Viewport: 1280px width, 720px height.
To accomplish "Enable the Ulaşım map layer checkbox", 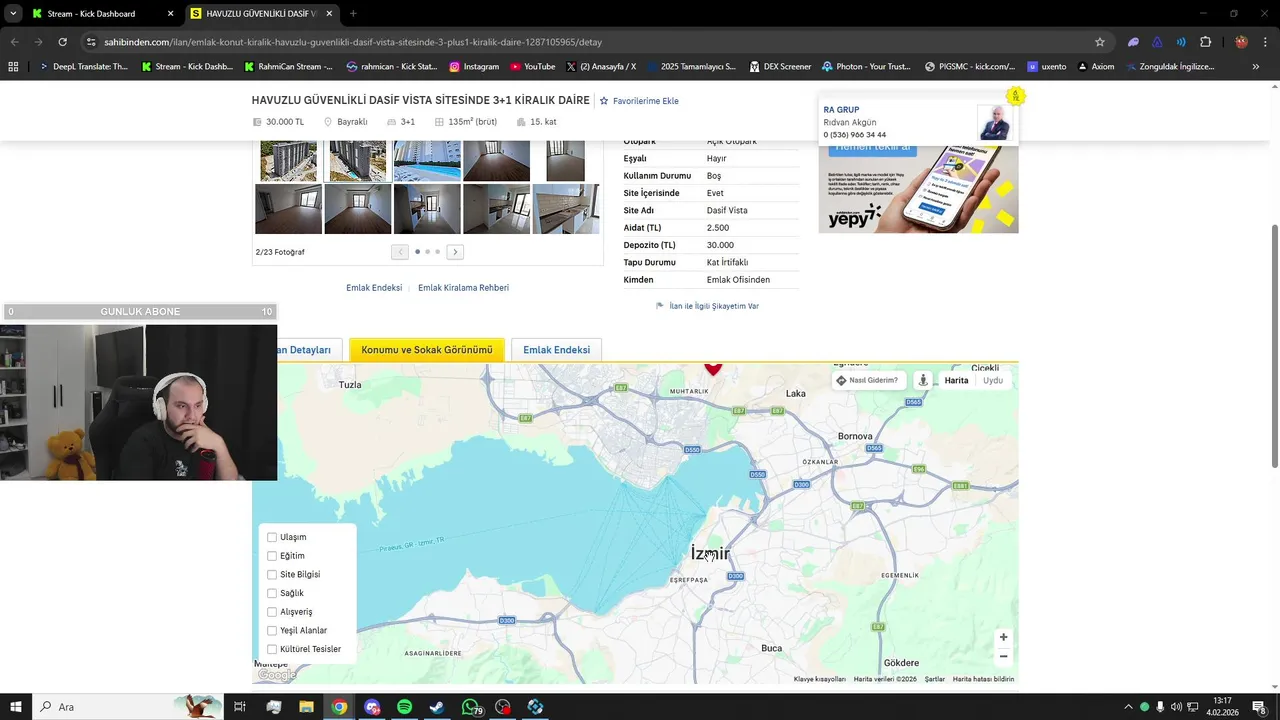I will [271, 537].
